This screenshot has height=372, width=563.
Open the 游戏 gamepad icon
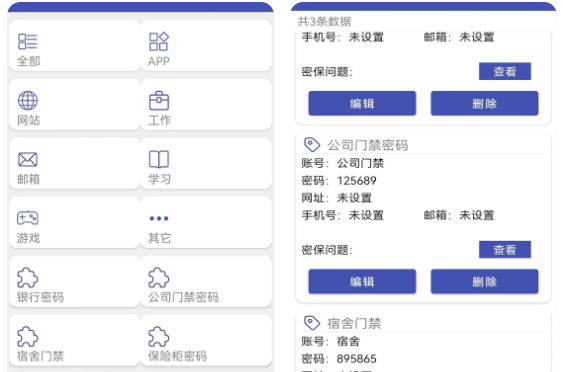tap(28, 218)
